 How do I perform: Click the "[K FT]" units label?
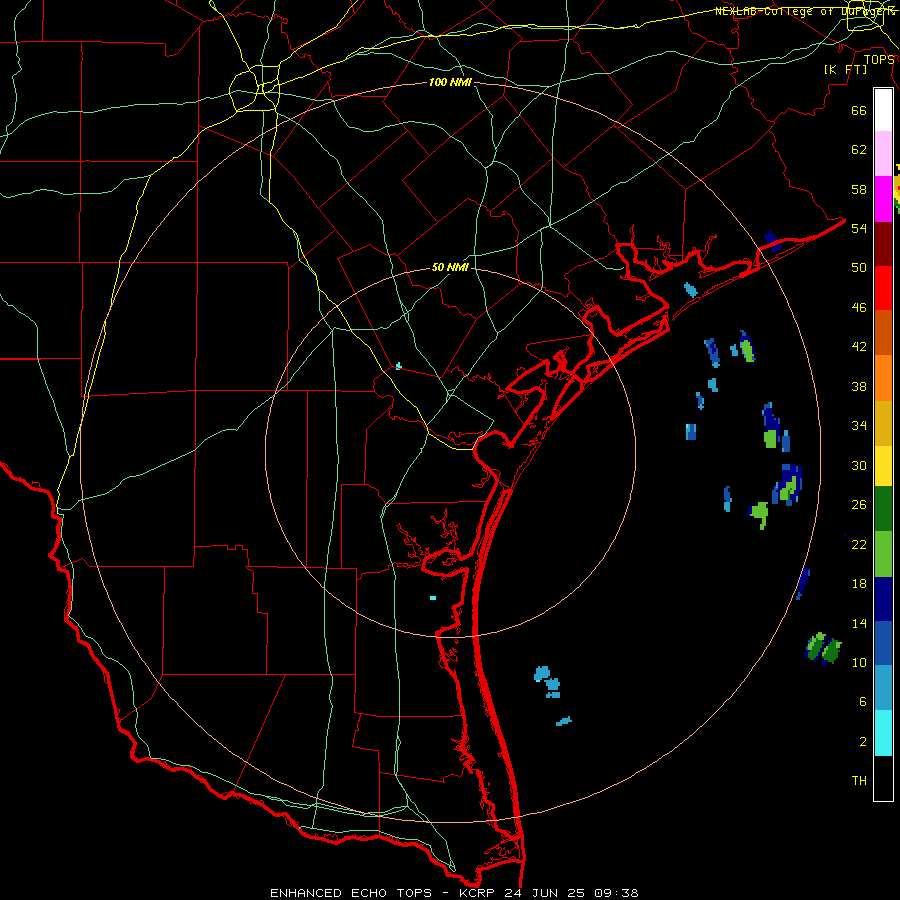click(x=845, y=70)
